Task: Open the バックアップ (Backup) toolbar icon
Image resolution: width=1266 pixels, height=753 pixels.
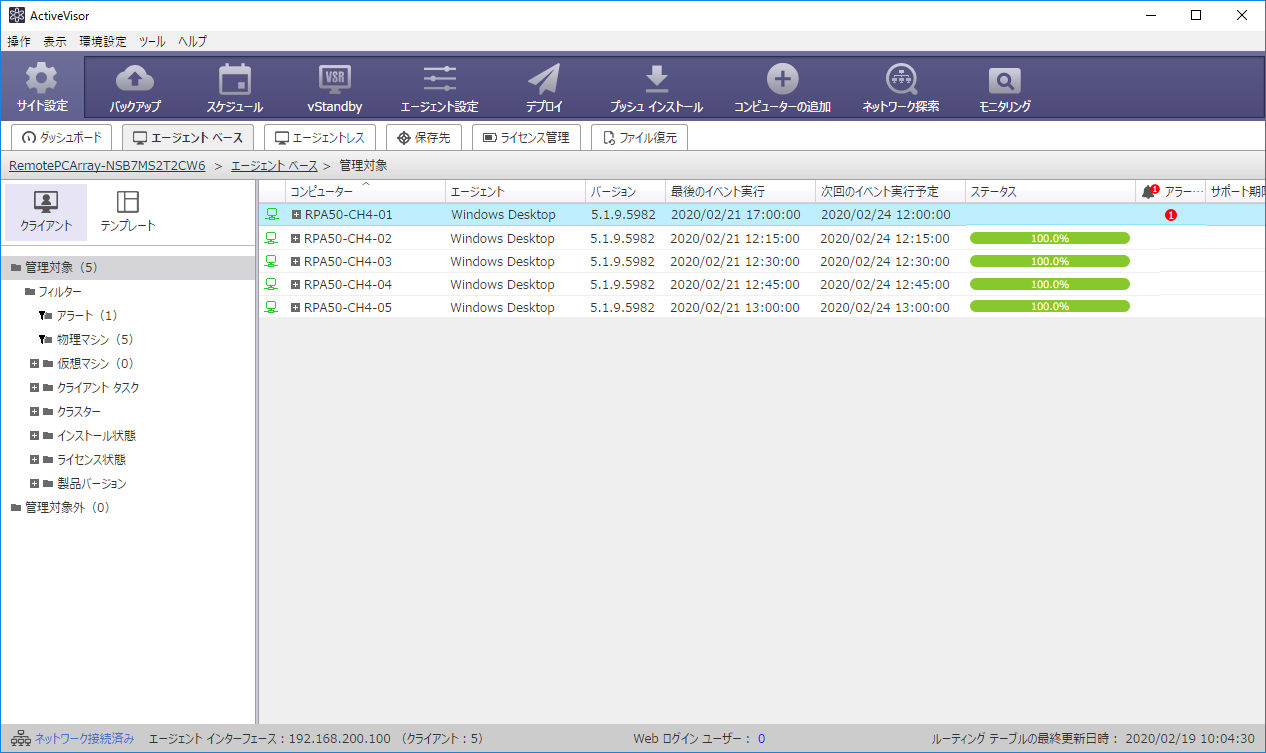Action: [x=135, y=80]
